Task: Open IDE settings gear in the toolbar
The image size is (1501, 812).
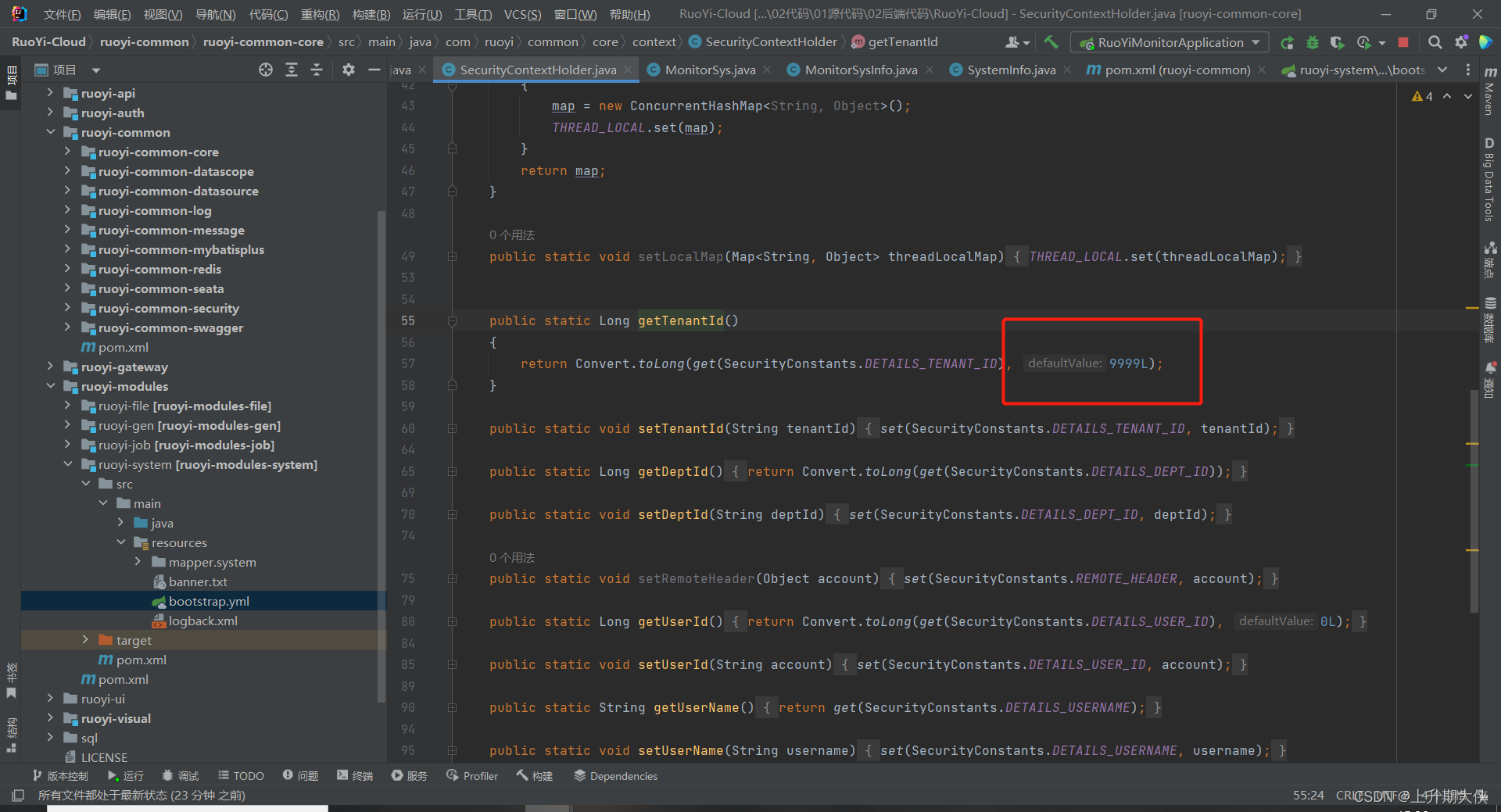Action: pos(1460,42)
